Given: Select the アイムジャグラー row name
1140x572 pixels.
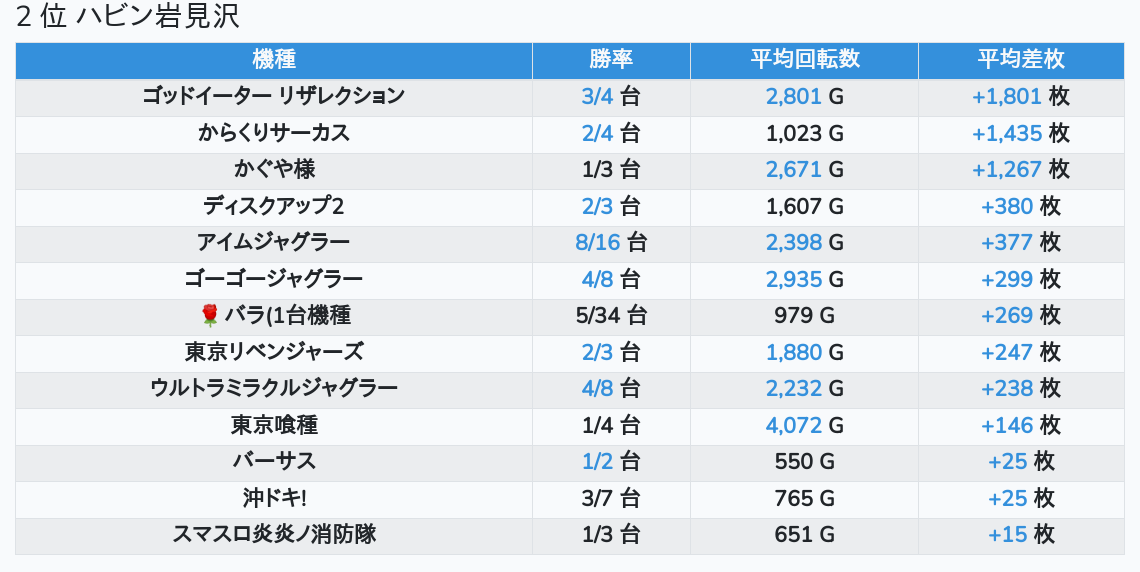Looking at the screenshot, I should [x=273, y=243].
